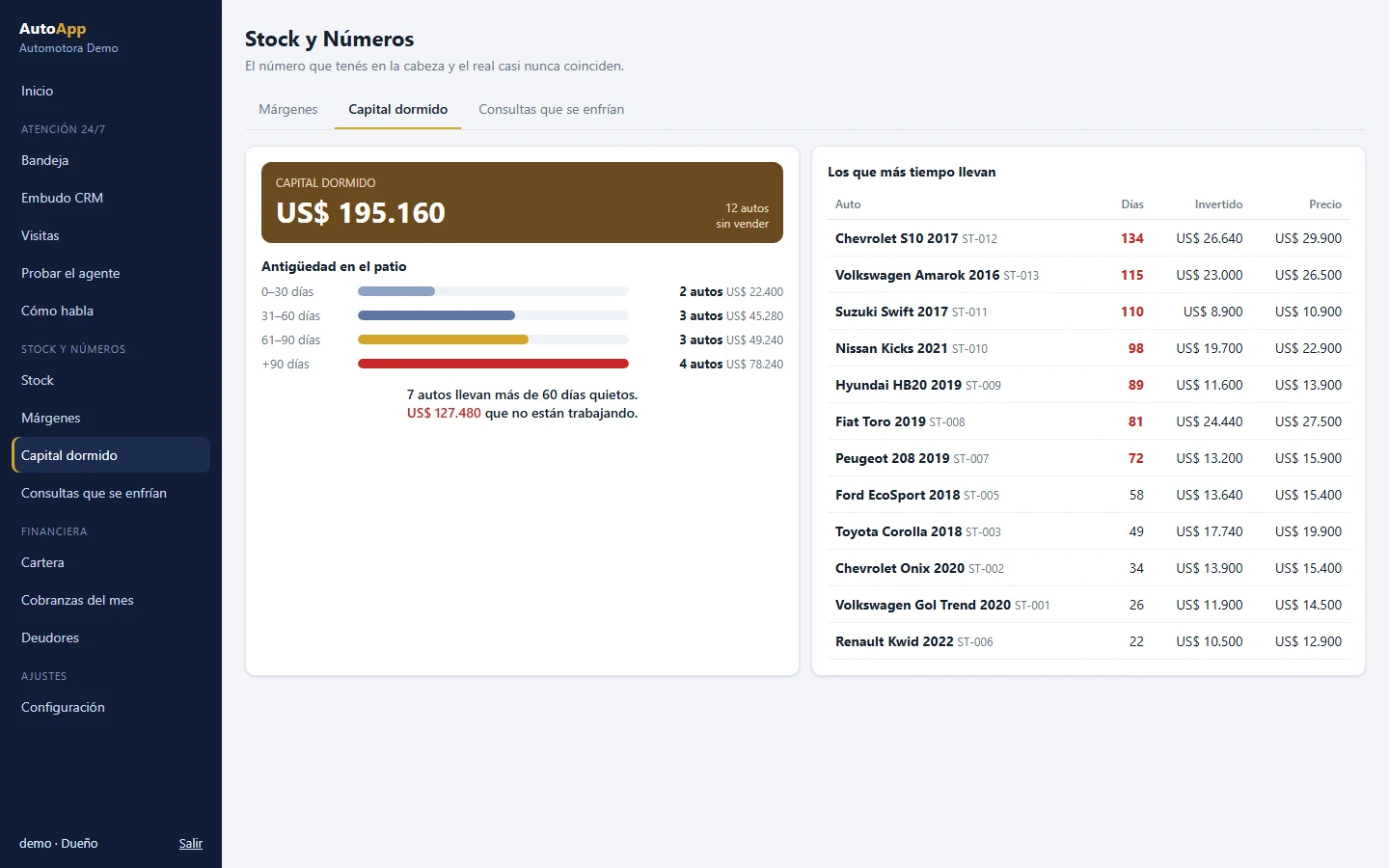Click Fiat Toro 2019 in the list
Viewport: 1389px width, 868px height.
click(x=1088, y=421)
